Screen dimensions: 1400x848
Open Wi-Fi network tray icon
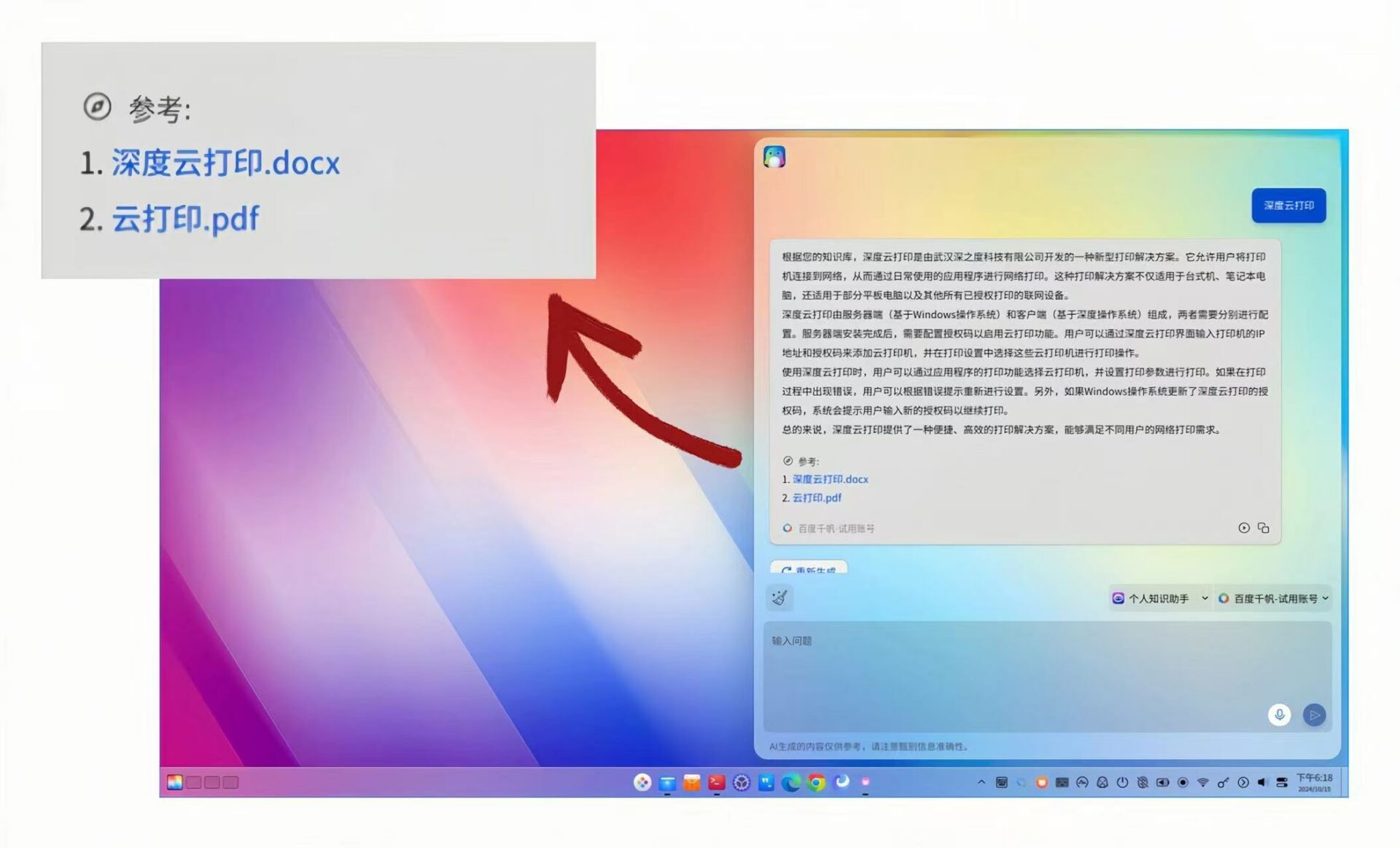[x=1203, y=782]
